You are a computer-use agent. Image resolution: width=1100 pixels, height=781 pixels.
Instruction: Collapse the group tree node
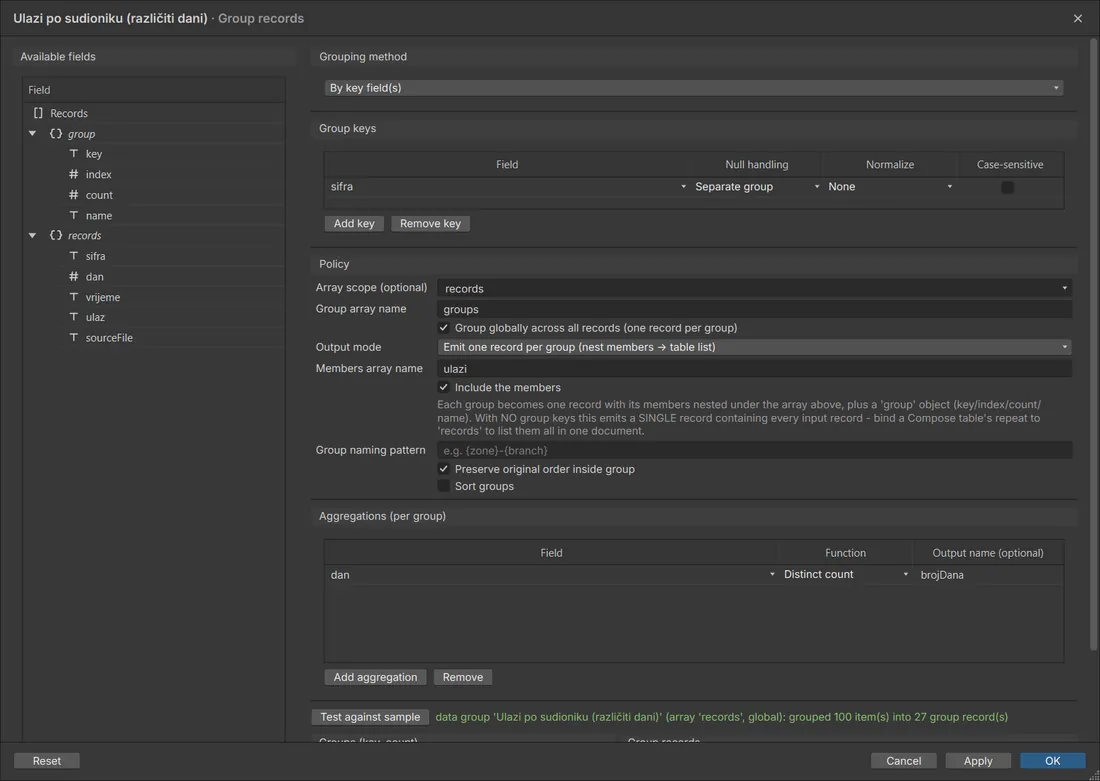(x=32, y=133)
